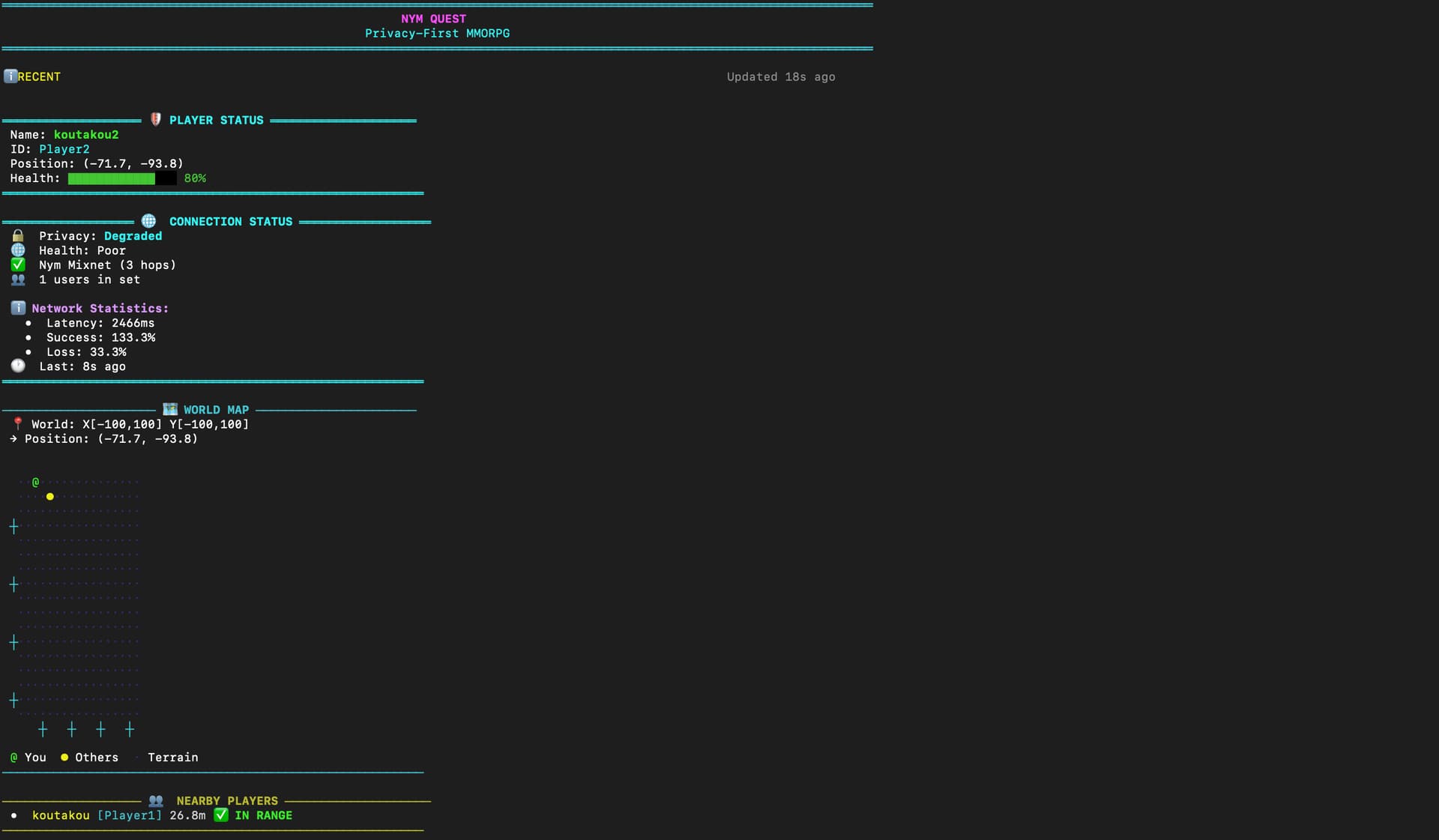Click the Latency: 2466ms entry
This screenshot has height=840, width=1439.
point(100,323)
